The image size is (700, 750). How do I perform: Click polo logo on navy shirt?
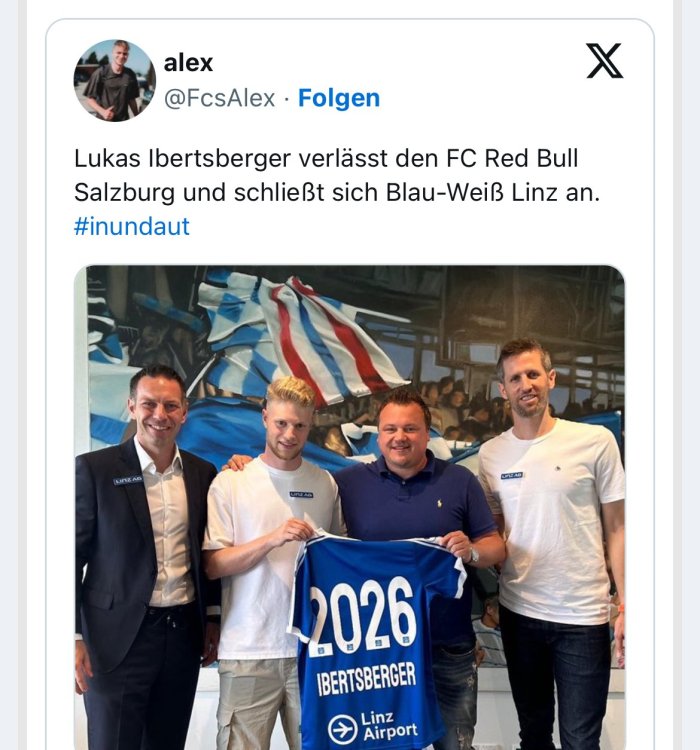click(440, 503)
